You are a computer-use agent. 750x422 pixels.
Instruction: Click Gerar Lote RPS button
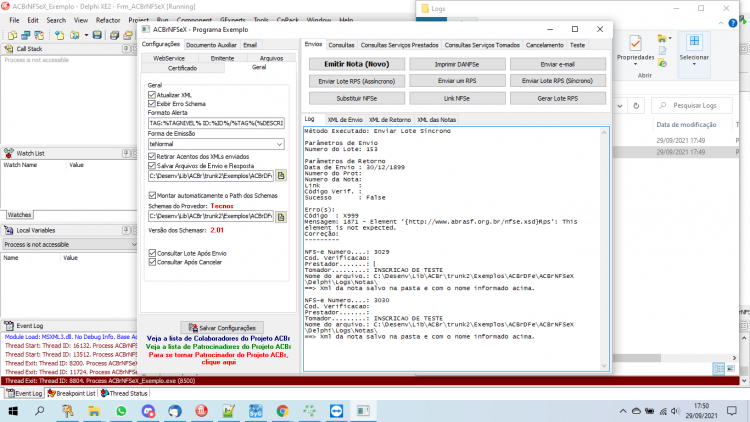pos(558,98)
